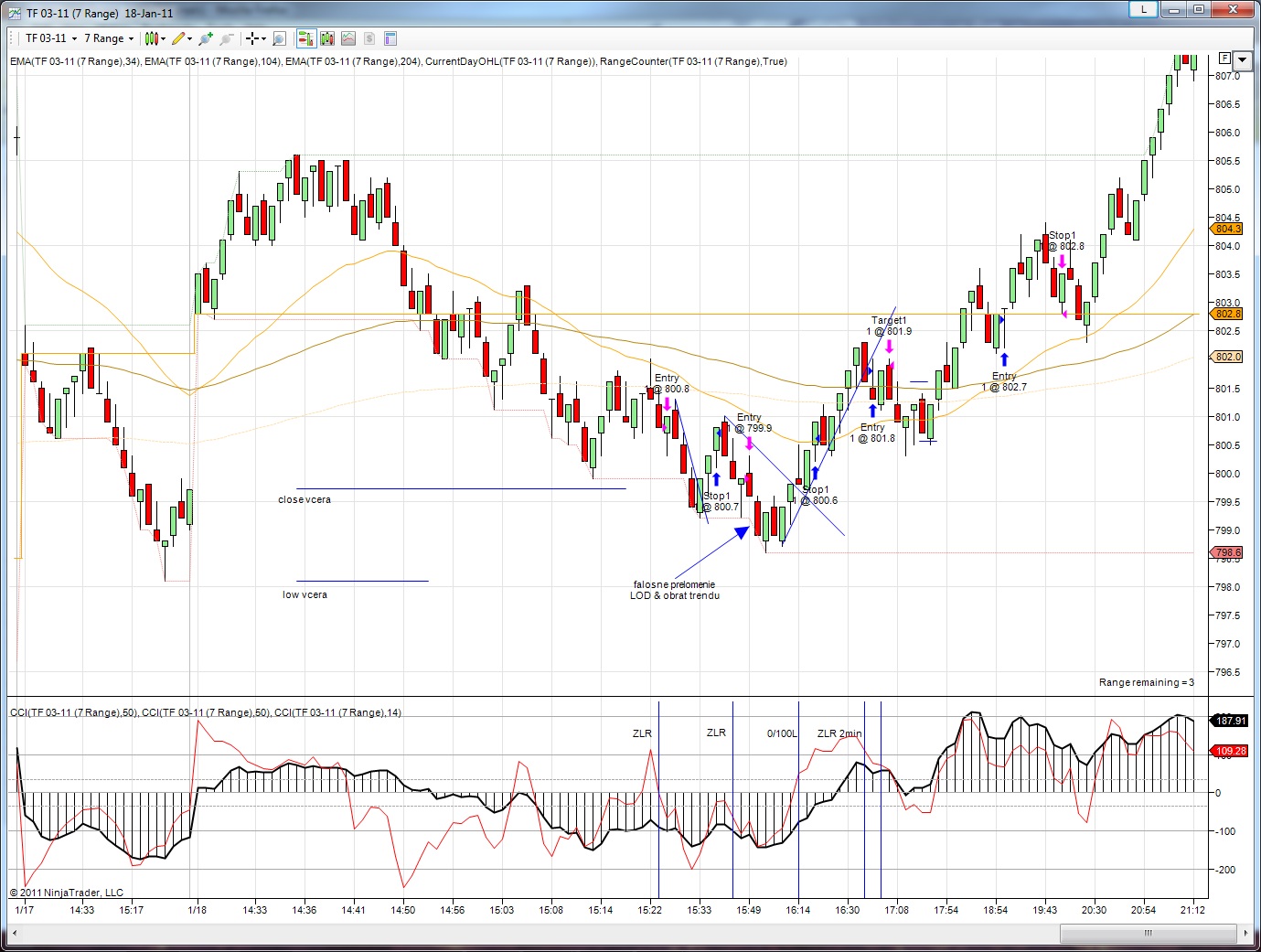Click the 15:22 time axis label
The image size is (1261, 952).
pyautogui.click(x=650, y=910)
